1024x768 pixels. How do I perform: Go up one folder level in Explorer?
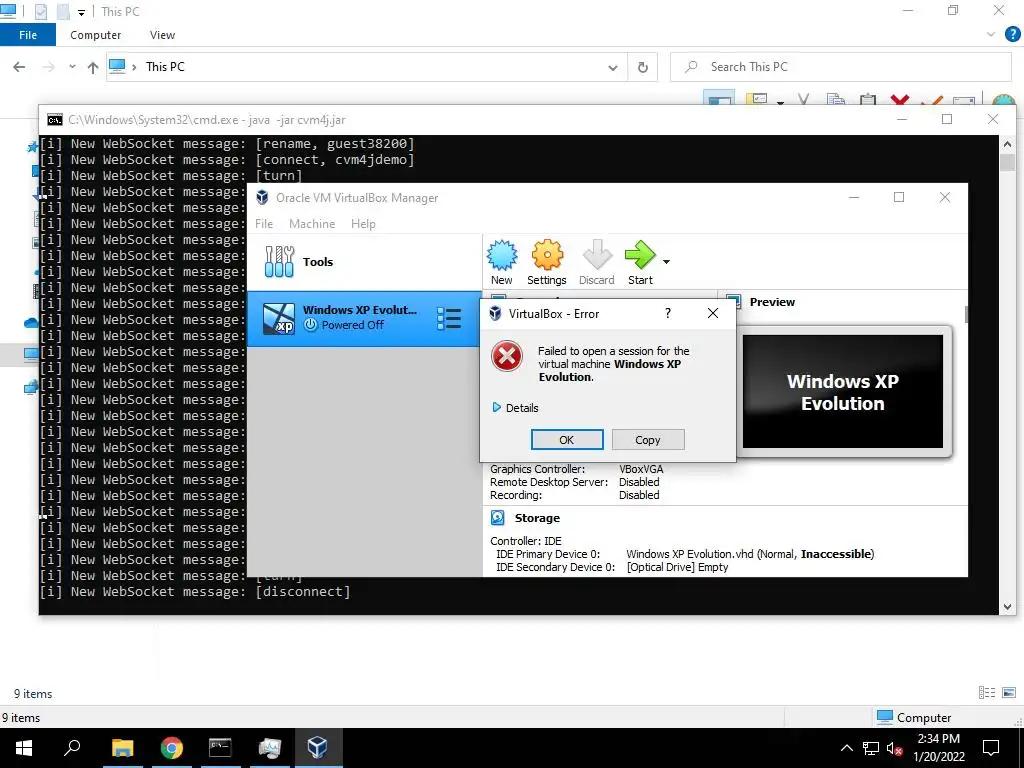(93, 67)
